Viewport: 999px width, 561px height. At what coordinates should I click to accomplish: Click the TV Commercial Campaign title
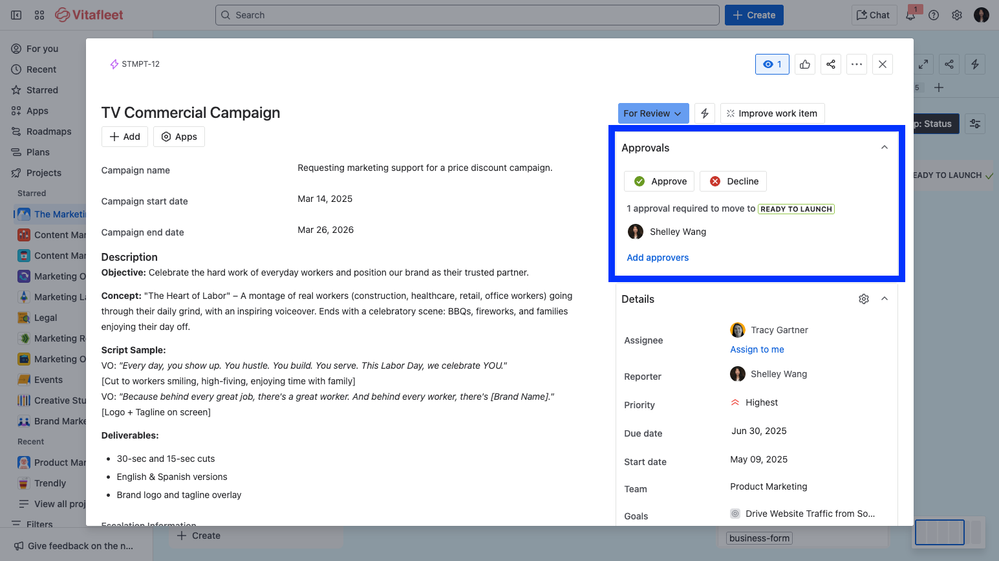(x=190, y=113)
